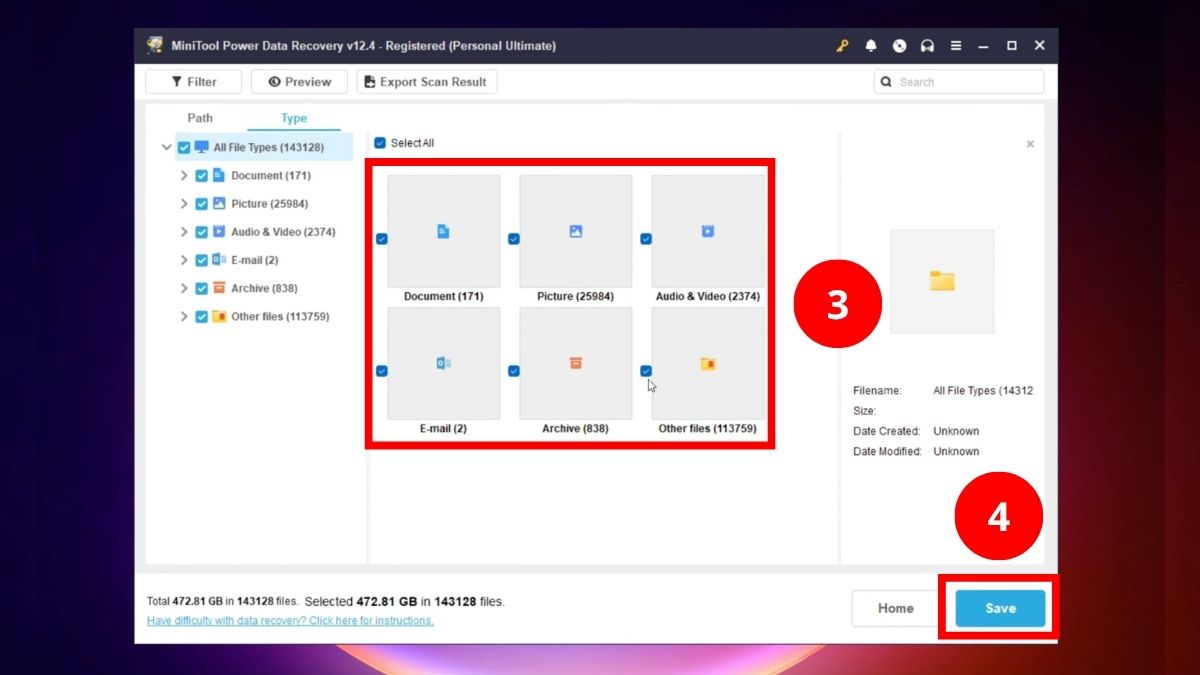Select the "Archive (838)" tree label
Viewport: 1200px width, 675px height.
264,288
